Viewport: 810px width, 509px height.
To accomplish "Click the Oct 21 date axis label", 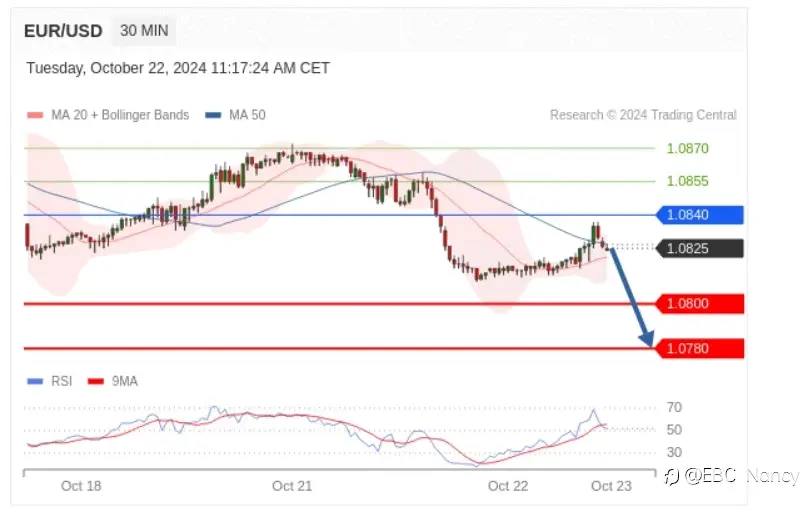I will pyautogui.click(x=292, y=486).
